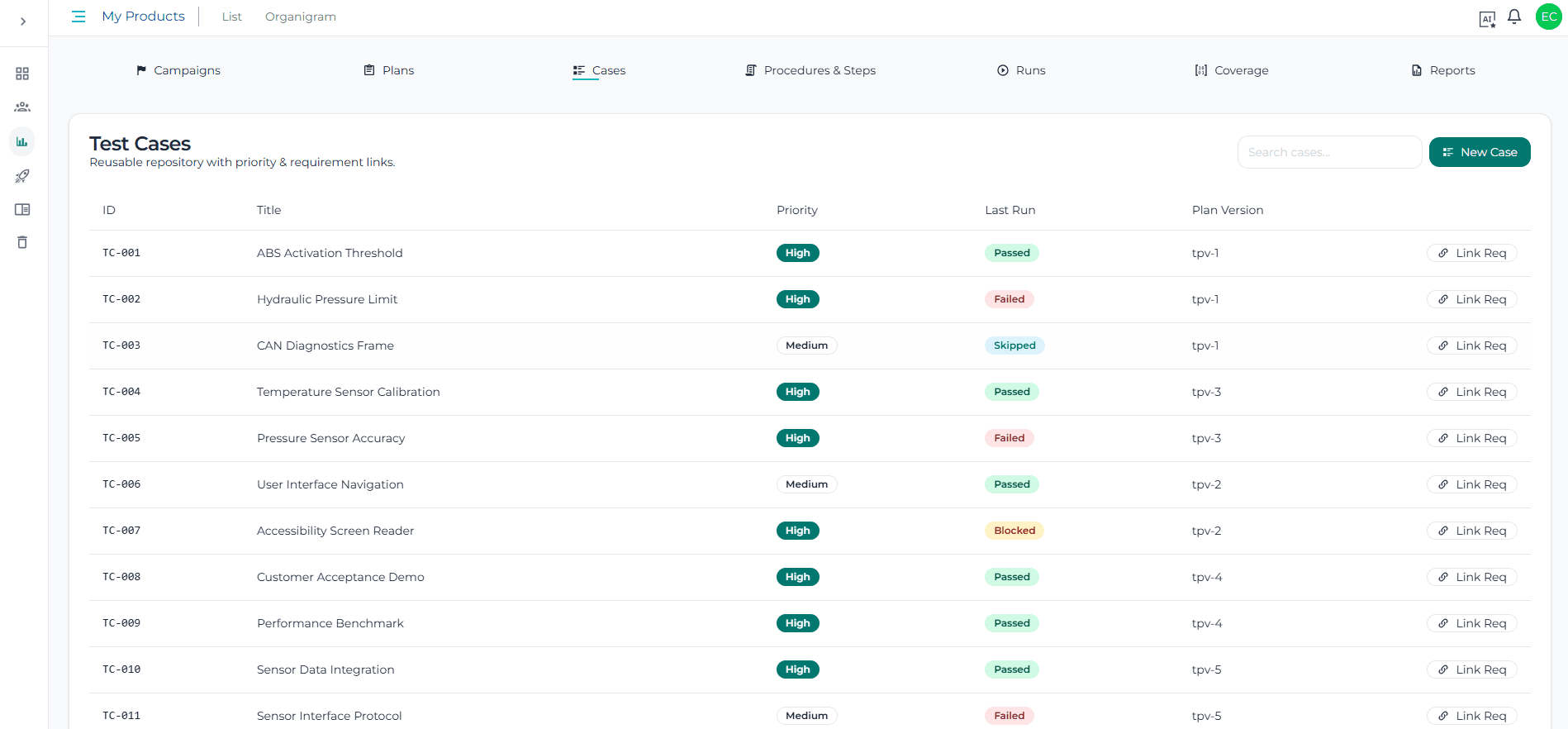The height and width of the screenshot is (729, 1568).
Task: Open the Accessibility Screen Reader test case
Action: 335,531
